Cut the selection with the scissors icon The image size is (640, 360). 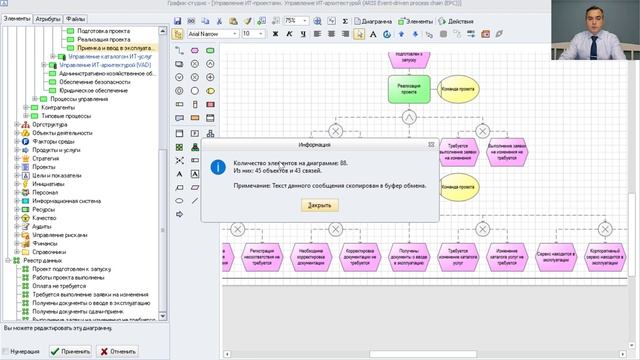point(219,21)
